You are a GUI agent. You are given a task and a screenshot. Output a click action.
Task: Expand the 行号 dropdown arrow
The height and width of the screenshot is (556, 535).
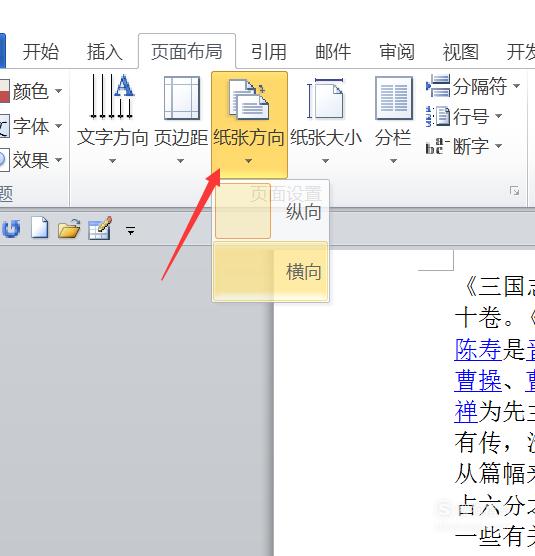(x=498, y=116)
